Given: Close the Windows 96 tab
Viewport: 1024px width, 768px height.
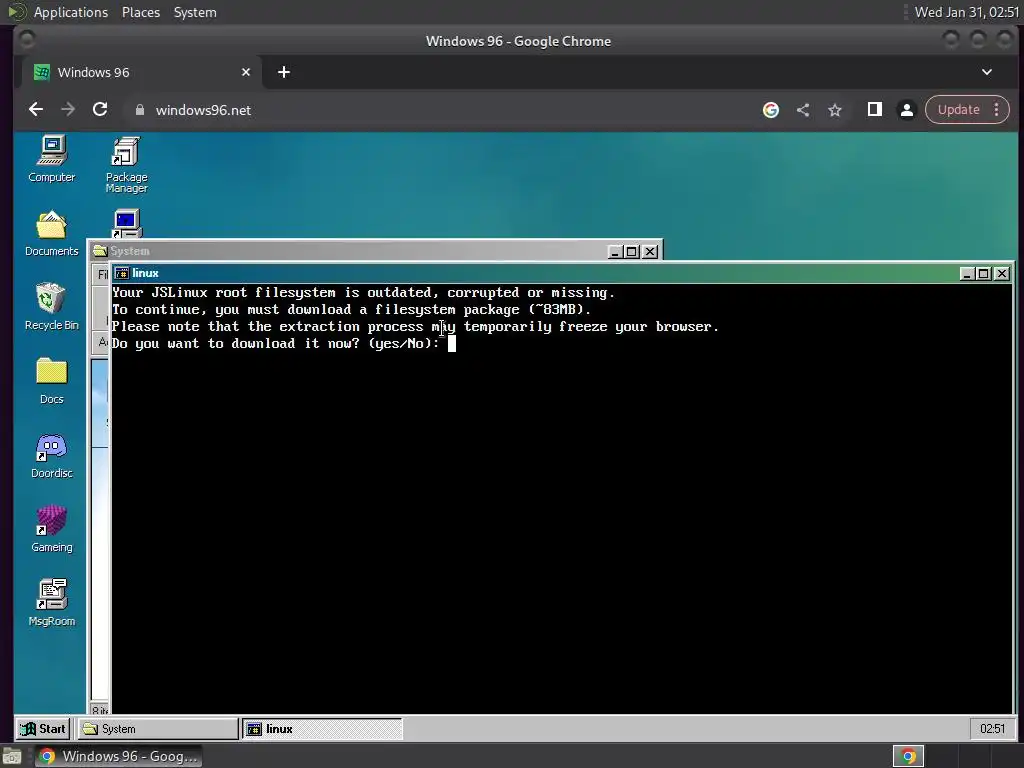Looking at the screenshot, I should pyautogui.click(x=246, y=72).
